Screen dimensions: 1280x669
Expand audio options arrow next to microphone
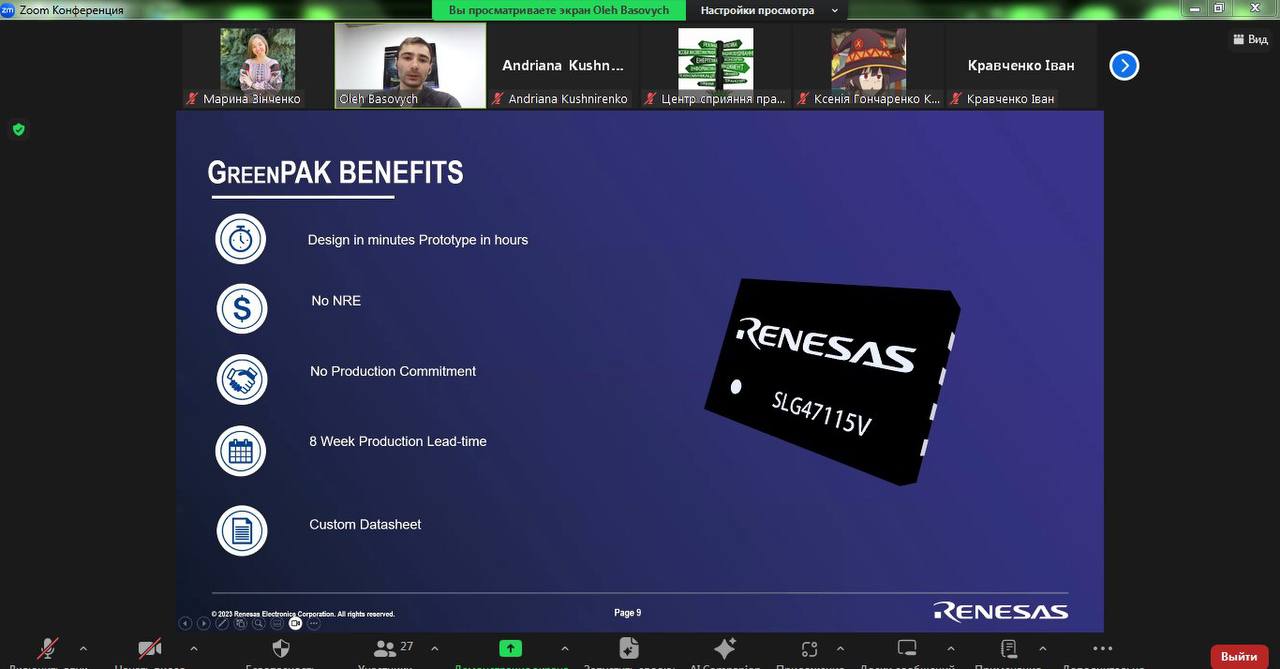point(83,648)
